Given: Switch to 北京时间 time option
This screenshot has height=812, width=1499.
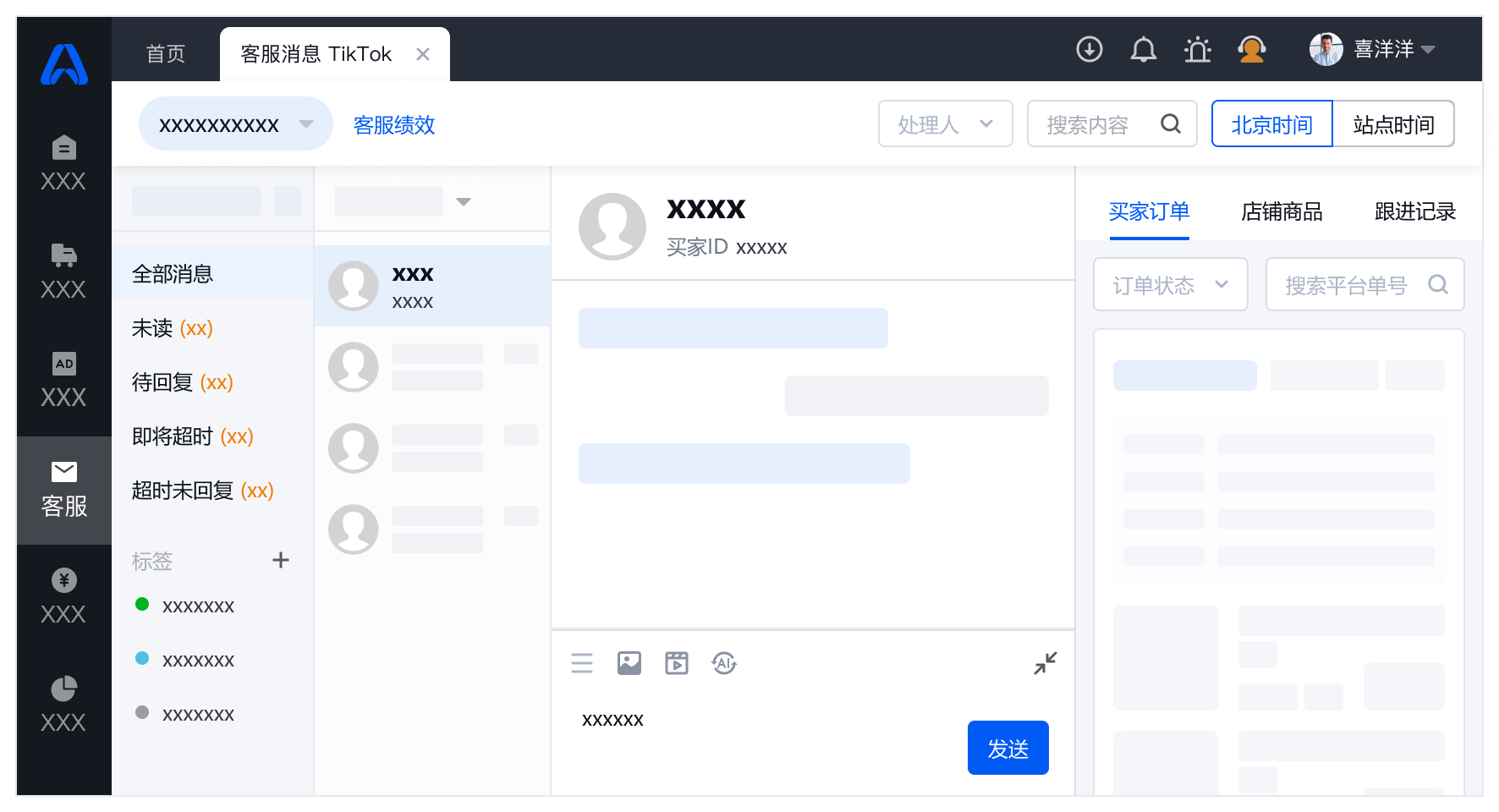Looking at the screenshot, I should [x=1272, y=124].
